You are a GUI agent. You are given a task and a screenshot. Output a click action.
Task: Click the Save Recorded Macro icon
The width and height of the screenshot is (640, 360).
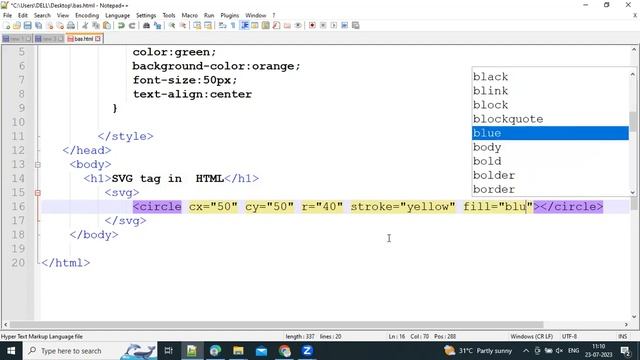(356, 25)
